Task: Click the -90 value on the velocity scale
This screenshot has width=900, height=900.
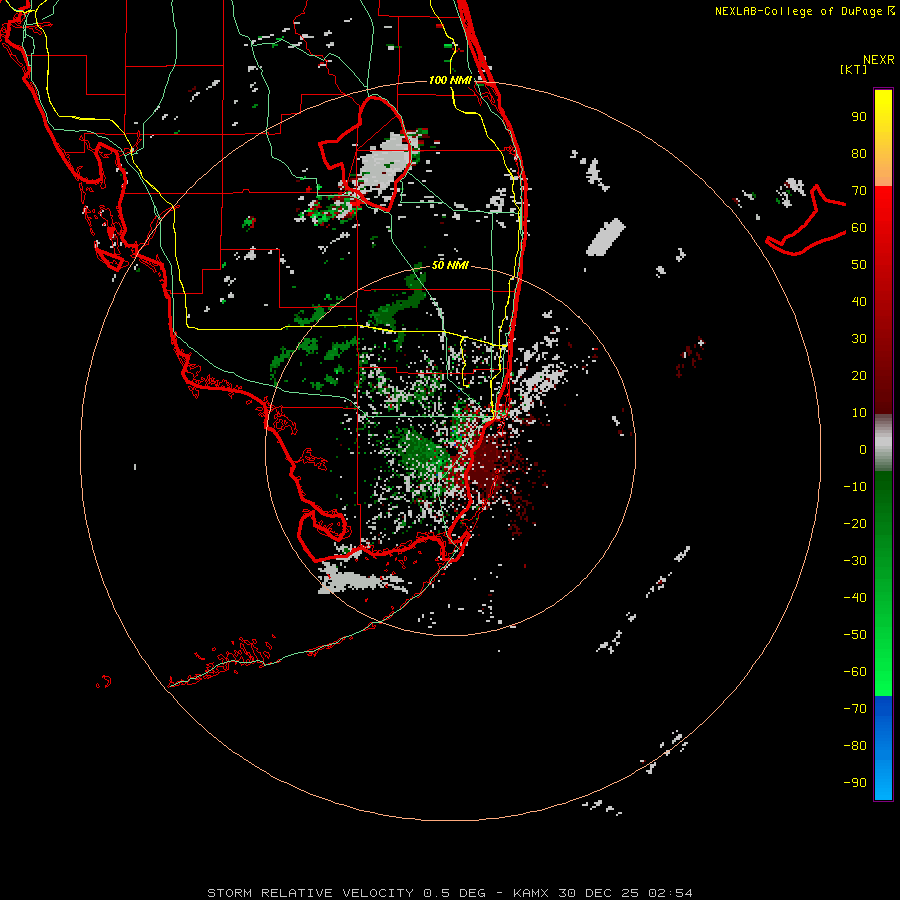Action: (855, 783)
